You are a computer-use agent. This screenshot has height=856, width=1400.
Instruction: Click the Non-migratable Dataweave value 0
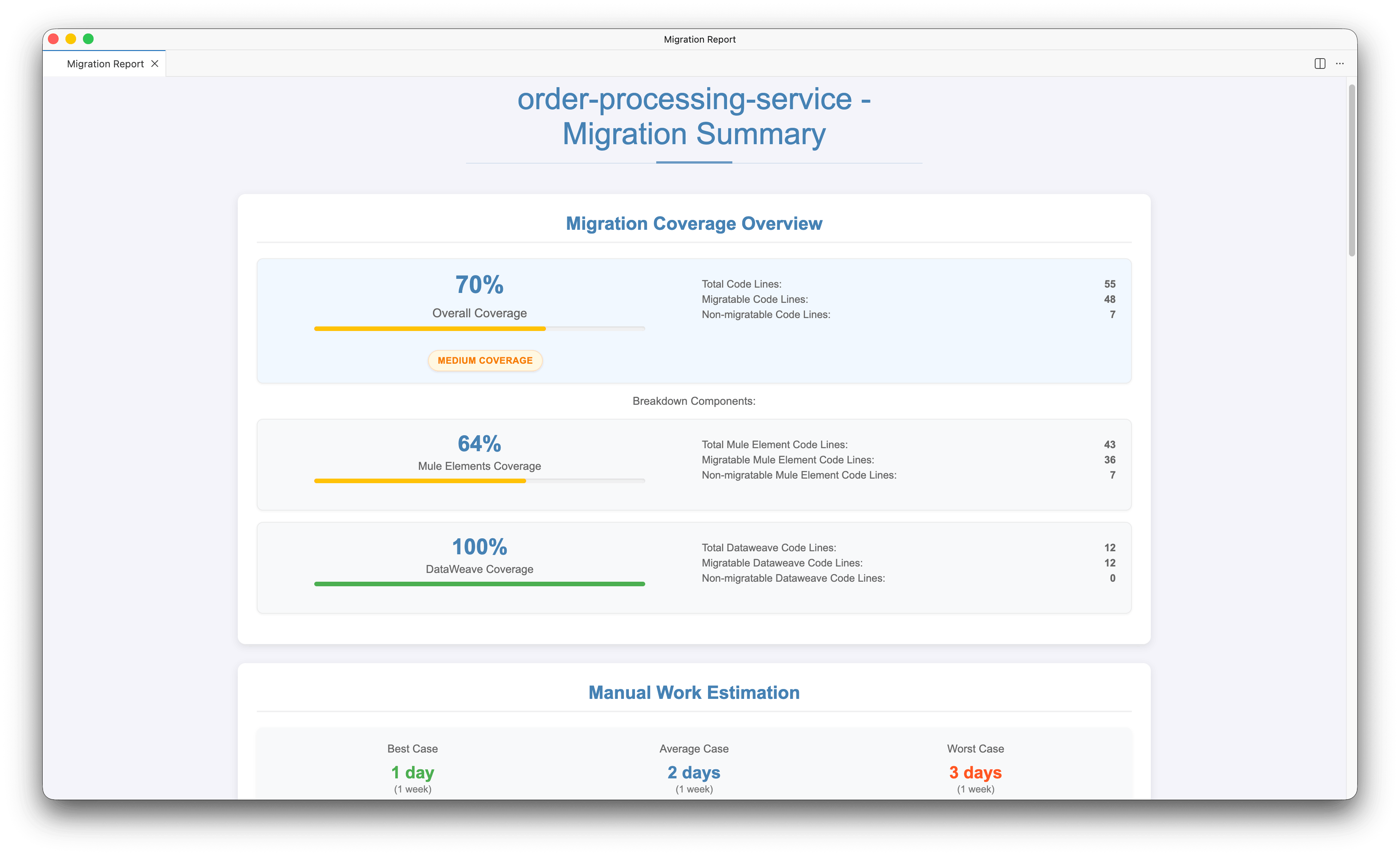pyautogui.click(x=1112, y=578)
